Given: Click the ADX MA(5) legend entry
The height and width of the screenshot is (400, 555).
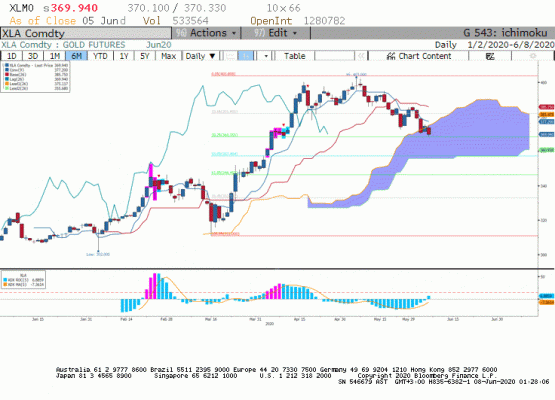Looking at the screenshot, I should (x=24, y=284).
